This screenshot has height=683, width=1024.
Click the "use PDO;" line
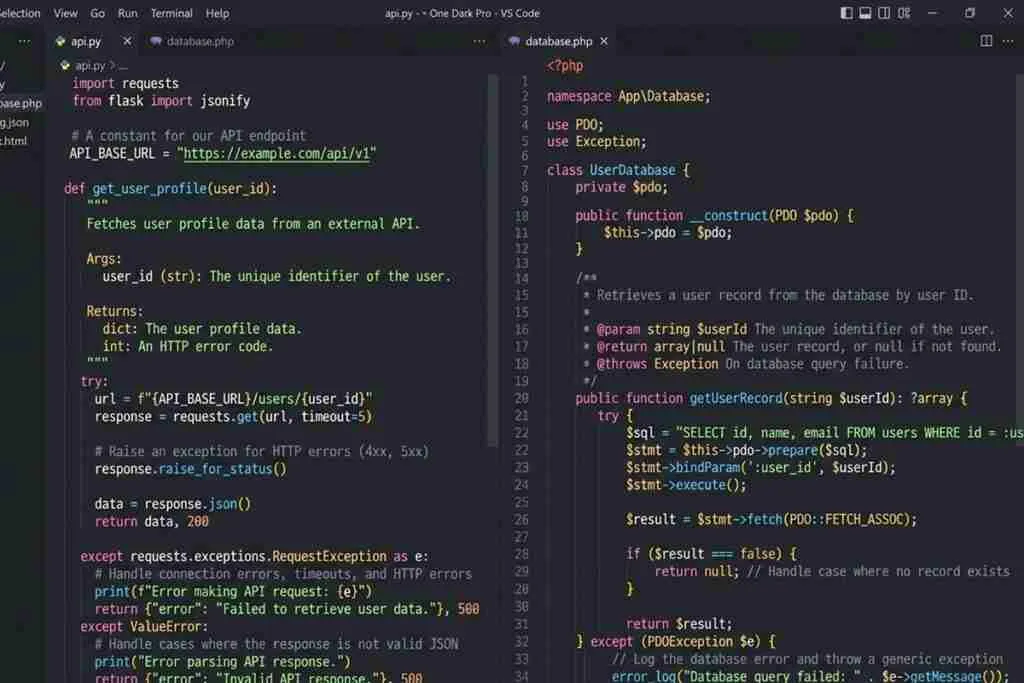[575, 125]
